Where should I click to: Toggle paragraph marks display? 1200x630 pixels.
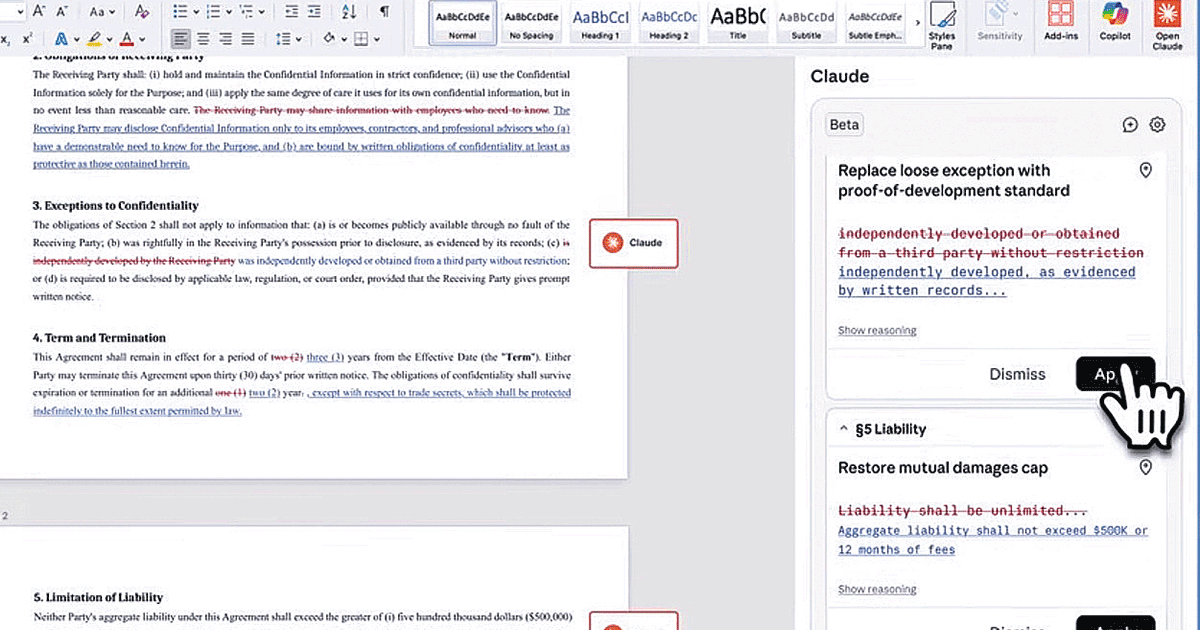point(384,12)
